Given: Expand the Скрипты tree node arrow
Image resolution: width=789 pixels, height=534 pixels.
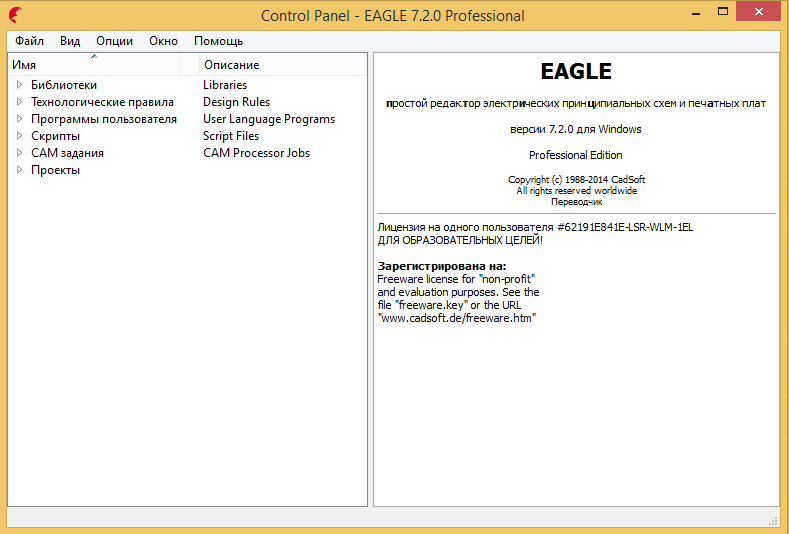Looking at the screenshot, I should [x=19, y=136].
